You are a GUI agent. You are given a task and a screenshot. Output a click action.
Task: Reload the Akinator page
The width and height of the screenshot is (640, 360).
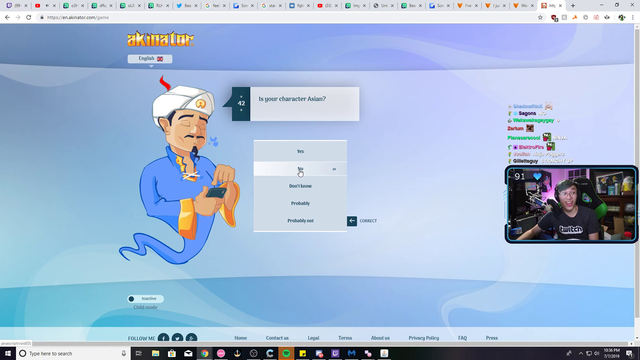(29, 18)
